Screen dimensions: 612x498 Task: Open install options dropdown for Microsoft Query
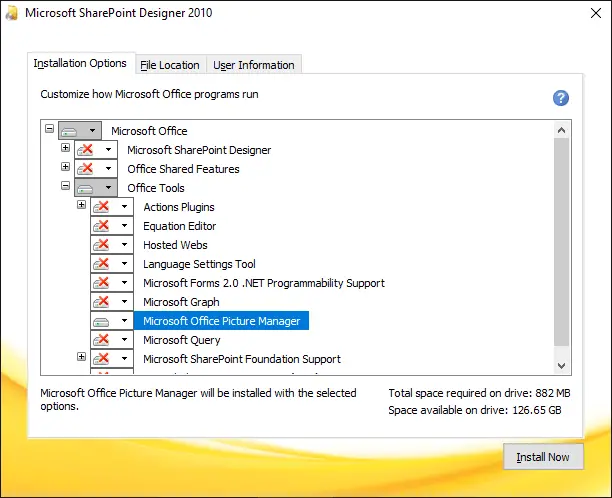tap(125, 340)
